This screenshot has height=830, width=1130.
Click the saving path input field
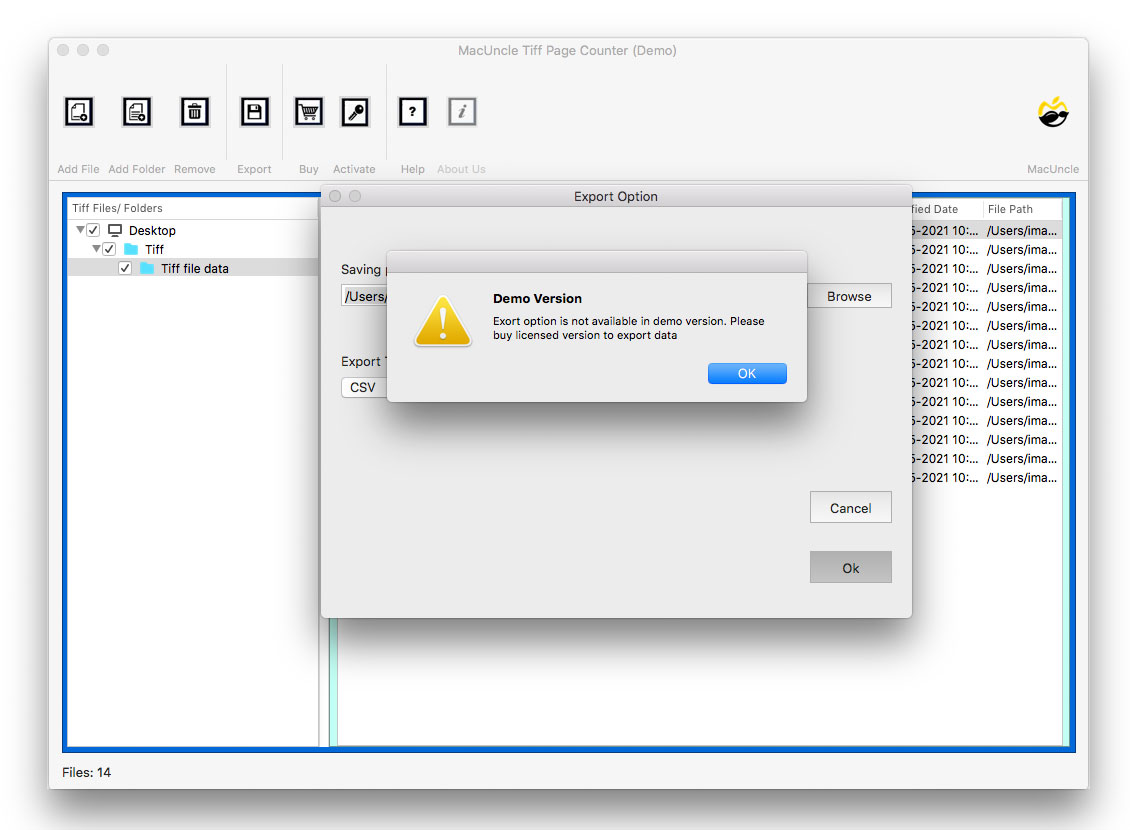coord(364,296)
